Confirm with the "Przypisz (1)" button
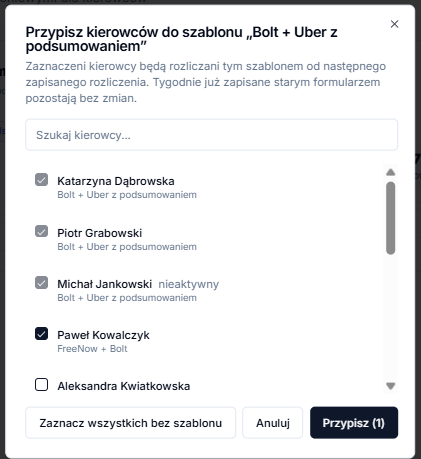421x459 pixels. point(354,423)
